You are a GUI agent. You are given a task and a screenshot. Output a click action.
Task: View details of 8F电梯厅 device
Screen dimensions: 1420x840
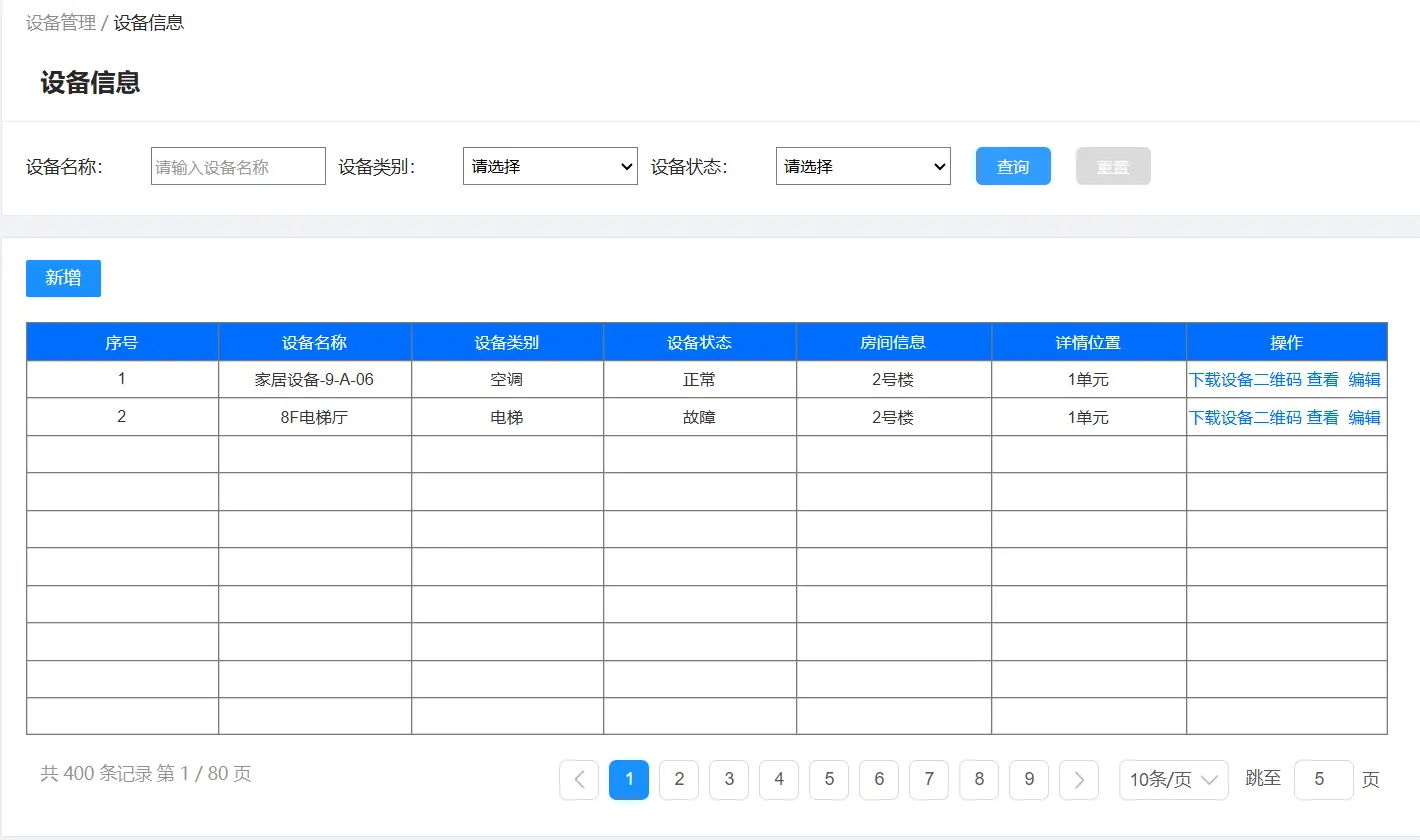coord(1322,418)
